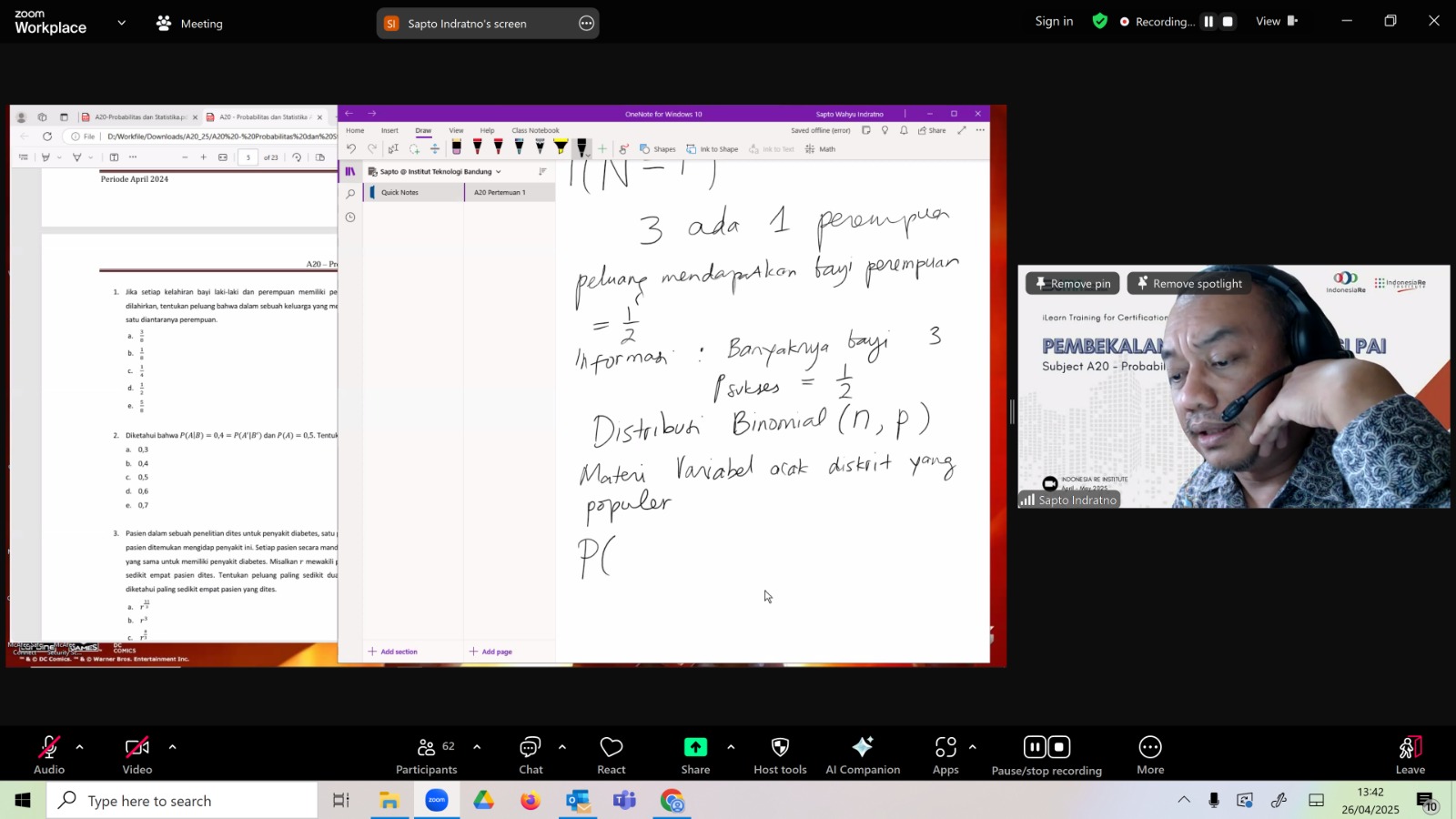1456x819 pixels.
Task: Pause the recording in top bar
Action: pyautogui.click(x=1208, y=22)
